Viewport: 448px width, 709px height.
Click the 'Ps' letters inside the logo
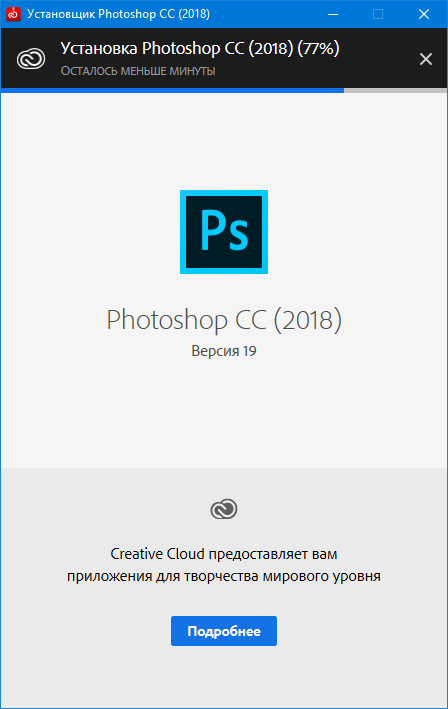(224, 231)
